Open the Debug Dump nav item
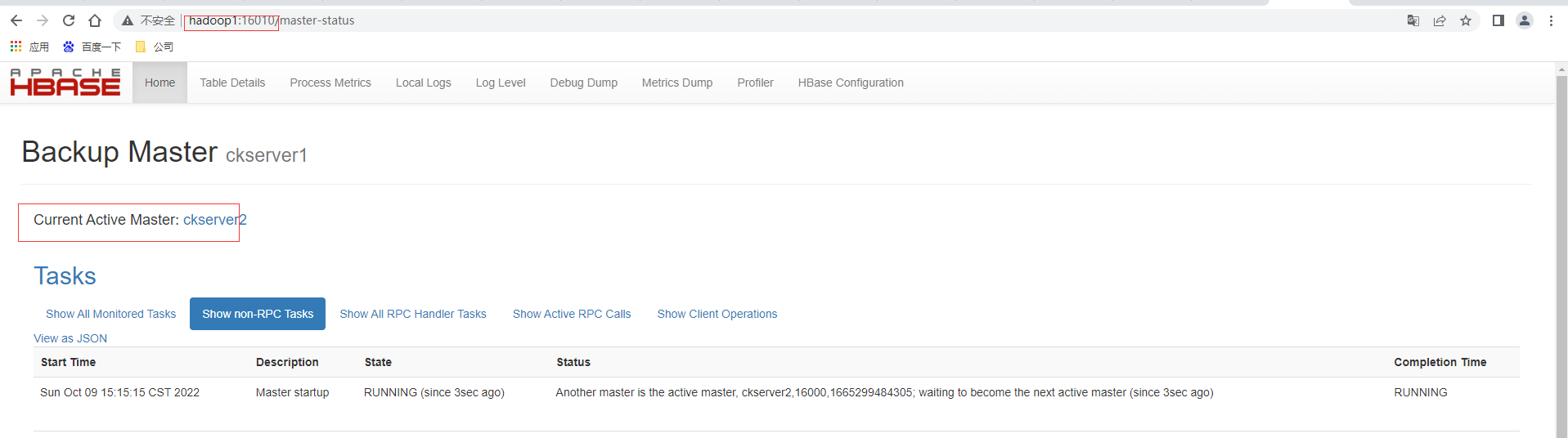1568x438 pixels. pos(584,83)
